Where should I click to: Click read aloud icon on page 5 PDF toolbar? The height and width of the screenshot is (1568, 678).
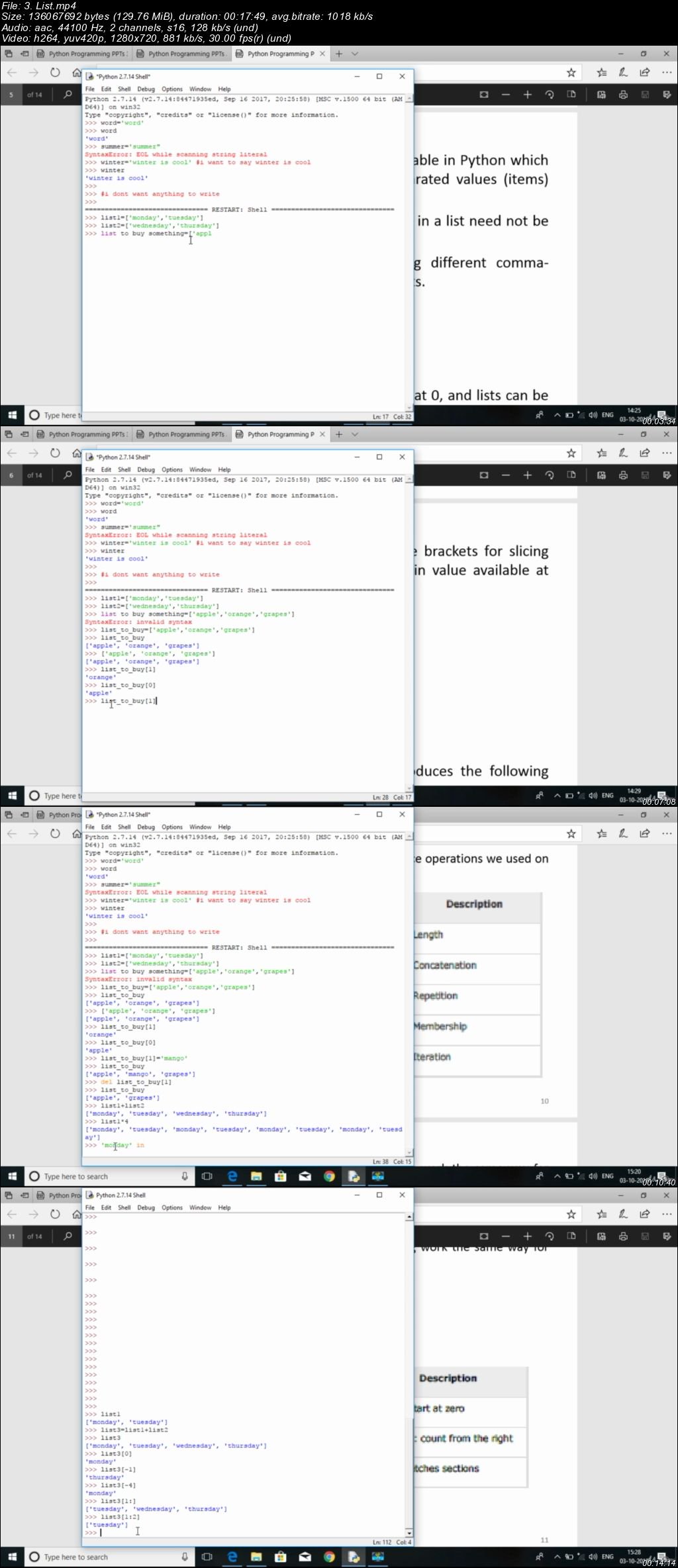[601, 95]
